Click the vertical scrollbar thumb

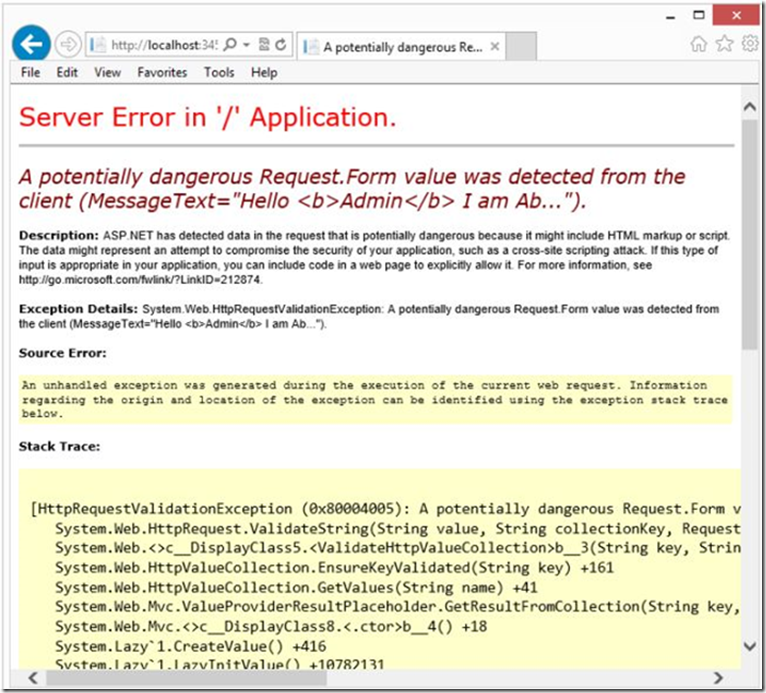[749, 234]
